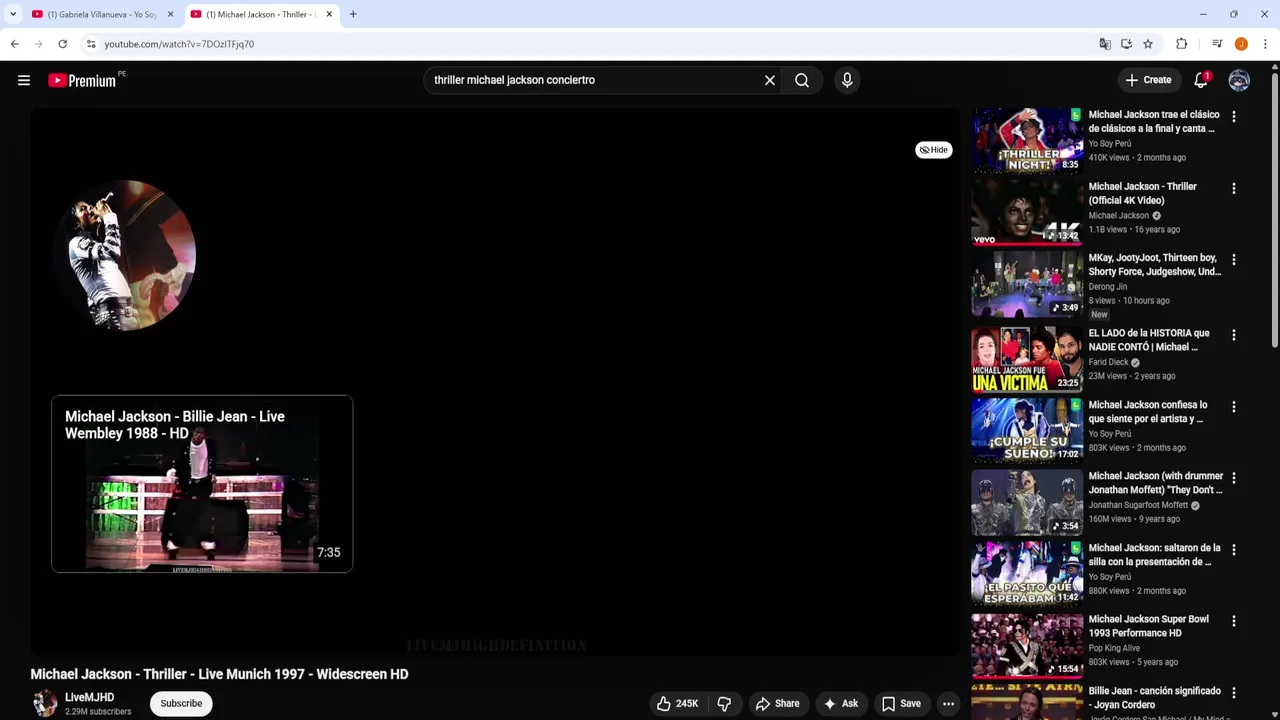The width and height of the screenshot is (1280, 720).
Task: Click the address bar URL
Action: [179, 44]
